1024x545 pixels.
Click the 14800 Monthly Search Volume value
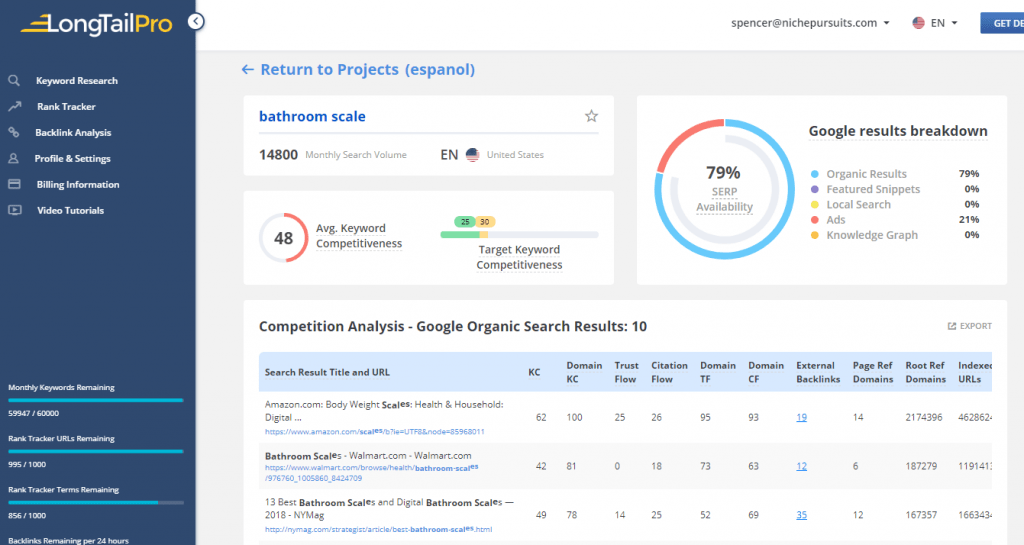pyautogui.click(x=278, y=155)
